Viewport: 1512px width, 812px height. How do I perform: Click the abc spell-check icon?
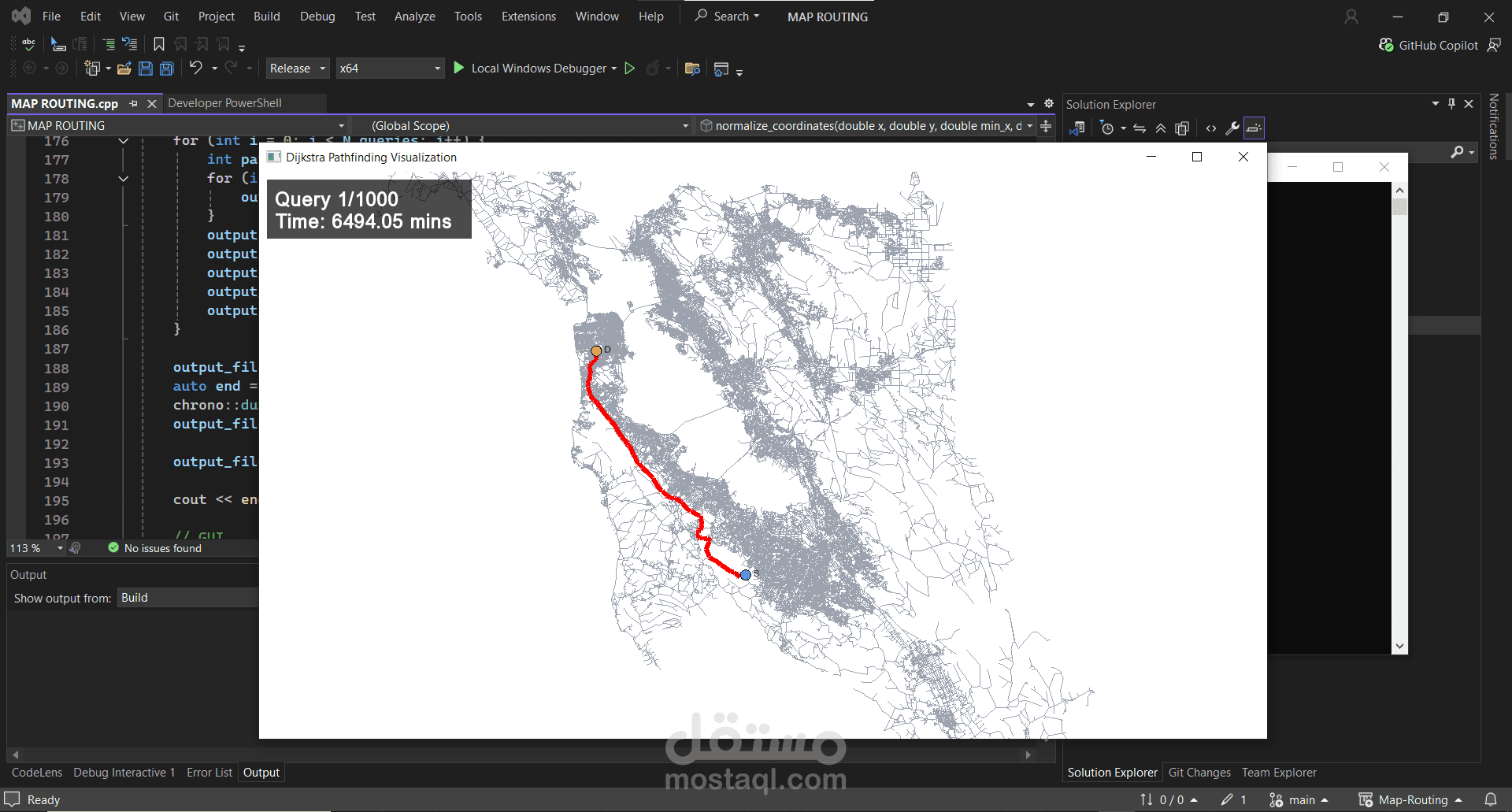pos(28,44)
